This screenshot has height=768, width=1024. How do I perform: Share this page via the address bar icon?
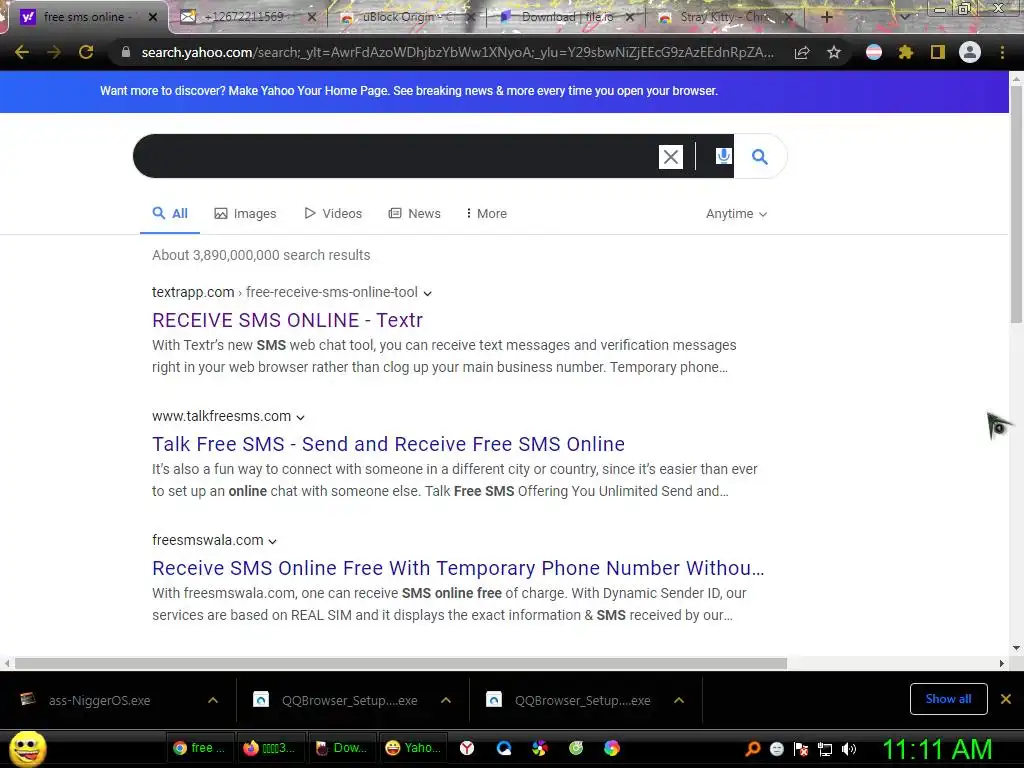coord(802,53)
